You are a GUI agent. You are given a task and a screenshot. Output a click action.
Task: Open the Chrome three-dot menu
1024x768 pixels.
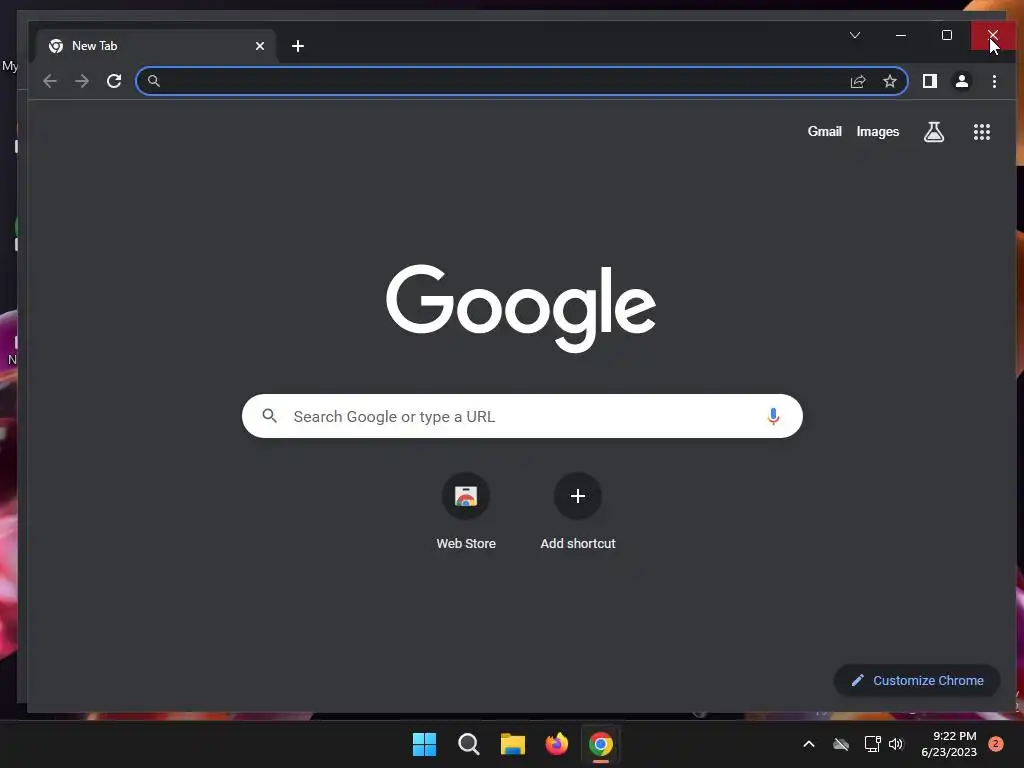[x=994, y=81]
